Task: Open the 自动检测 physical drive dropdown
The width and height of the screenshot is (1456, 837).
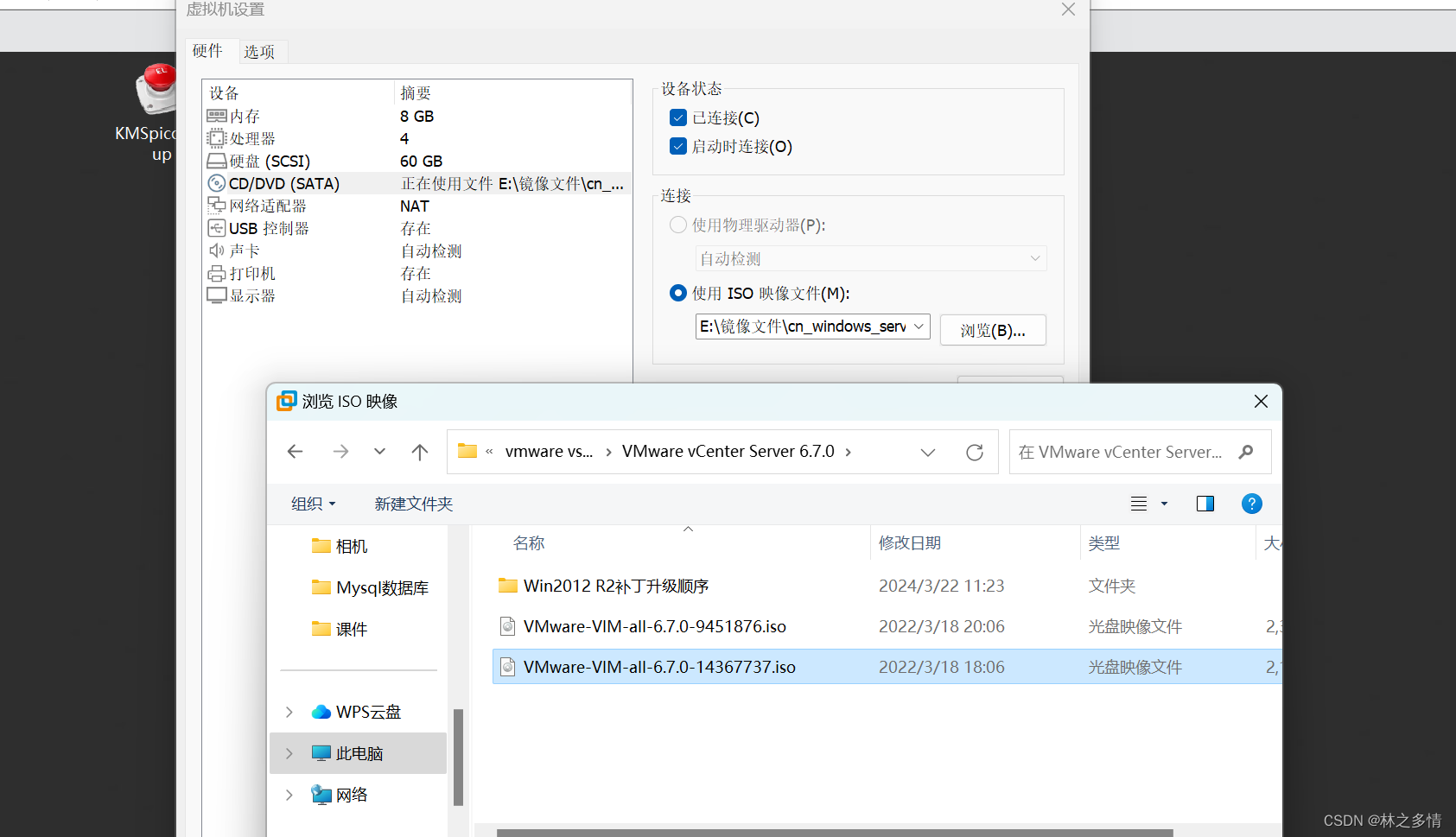Action: tap(871, 258)
